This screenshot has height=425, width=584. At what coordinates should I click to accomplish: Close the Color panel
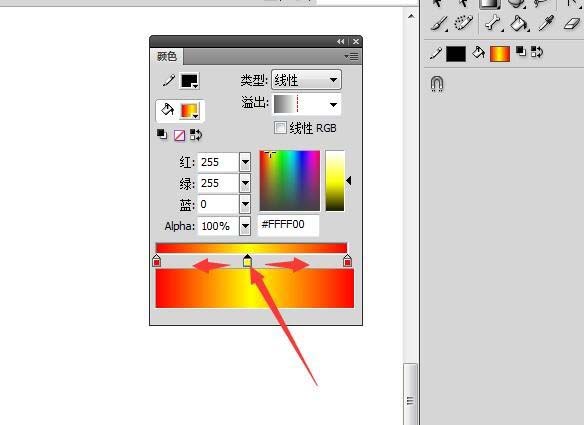[356, 42]
